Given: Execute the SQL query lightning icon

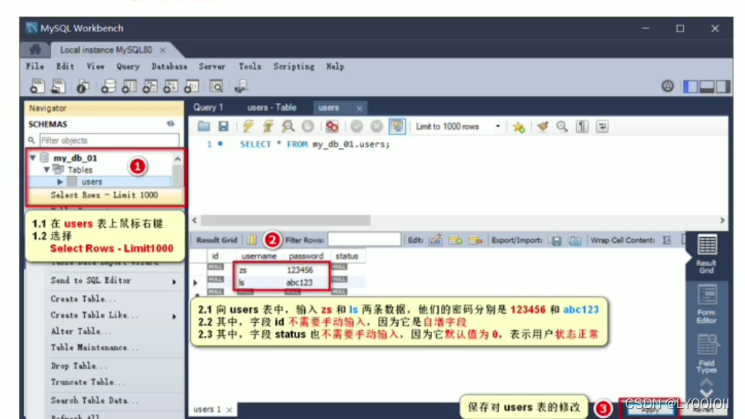Looking at the screenshot, I should (248, 126).
